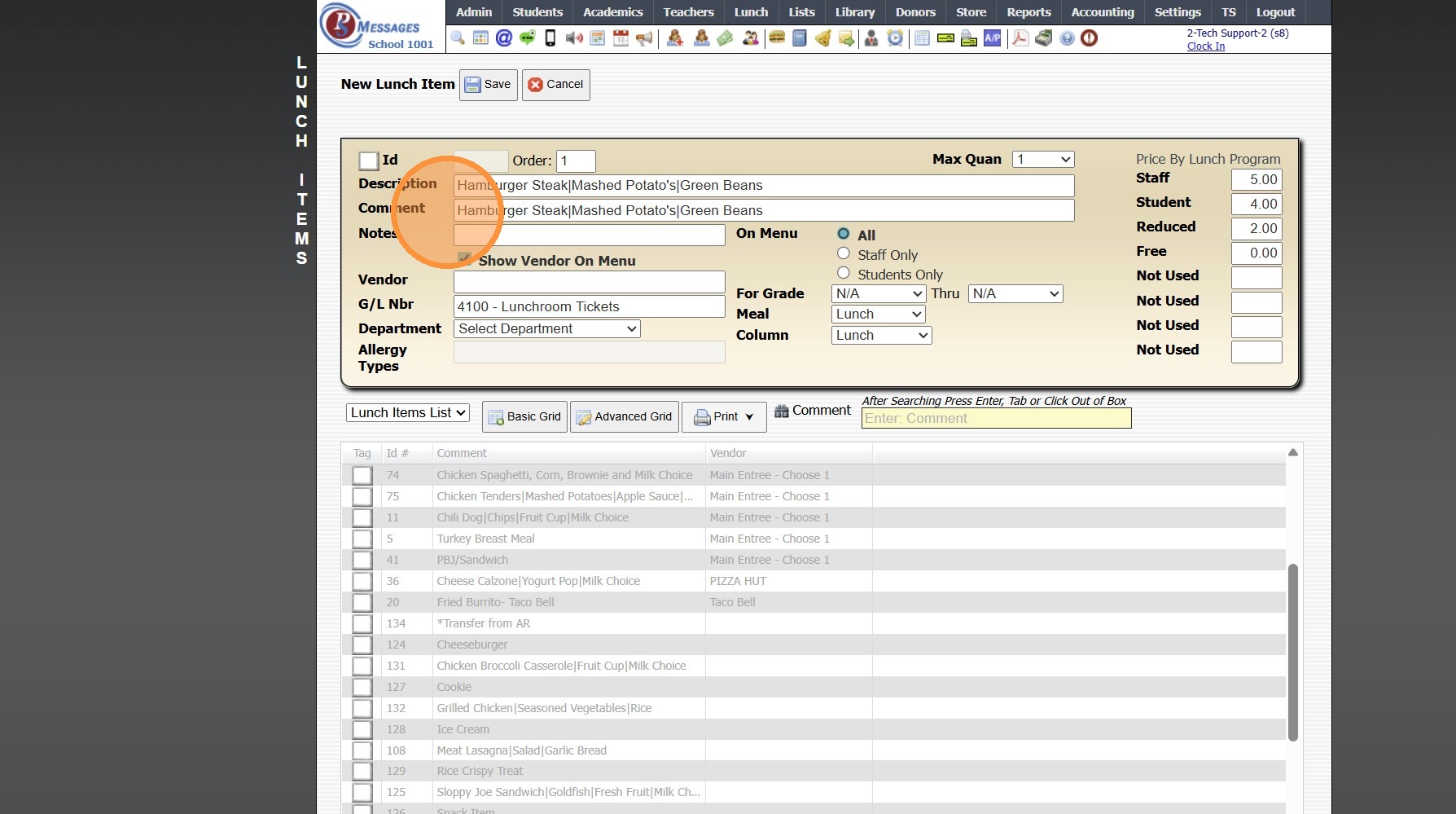Open the Thru grade dropdown

[x=1015, y=293]
